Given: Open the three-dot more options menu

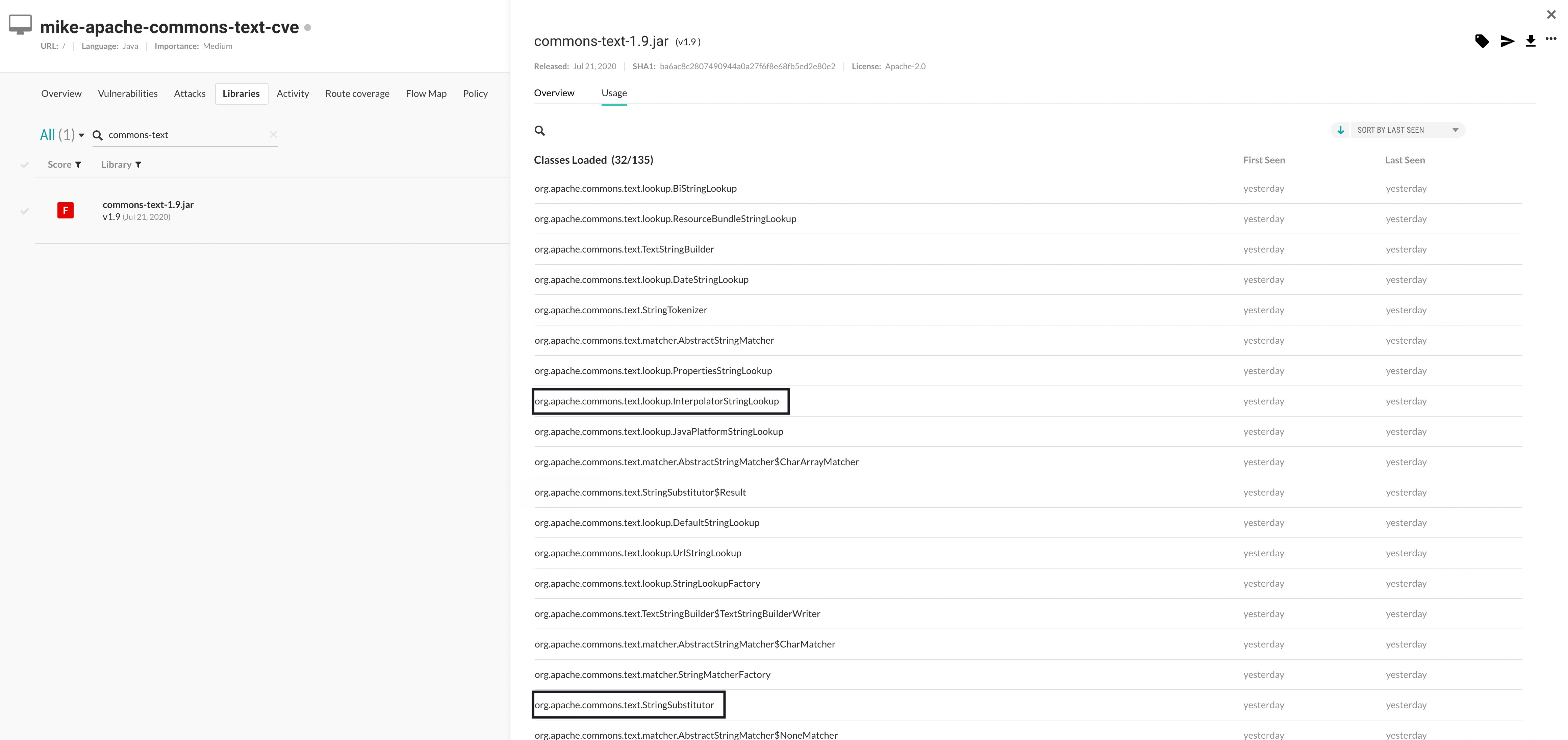Looking at the screenshot, I should (x=1553, y=39).
